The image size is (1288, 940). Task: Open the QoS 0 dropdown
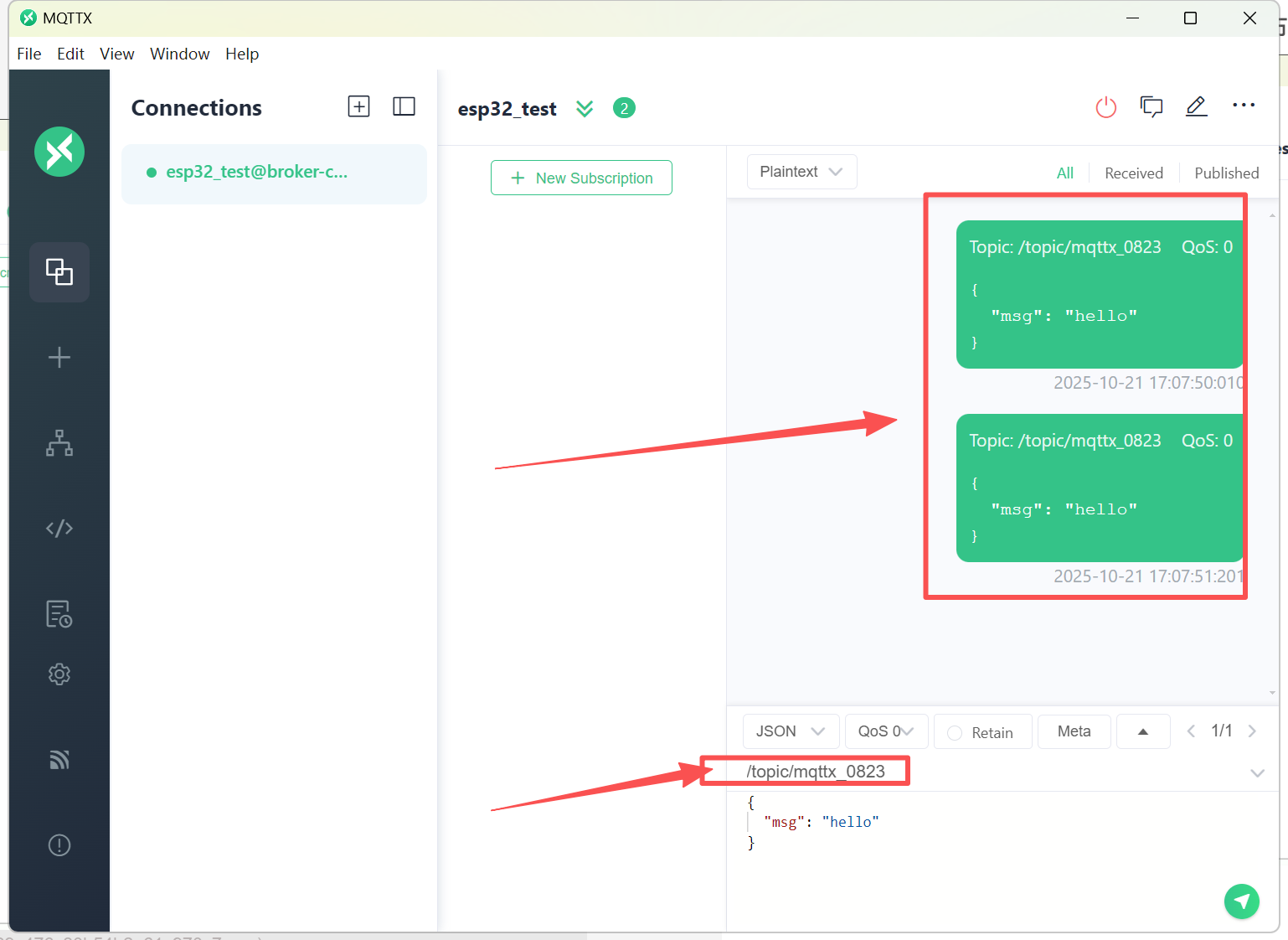point(886,731)
